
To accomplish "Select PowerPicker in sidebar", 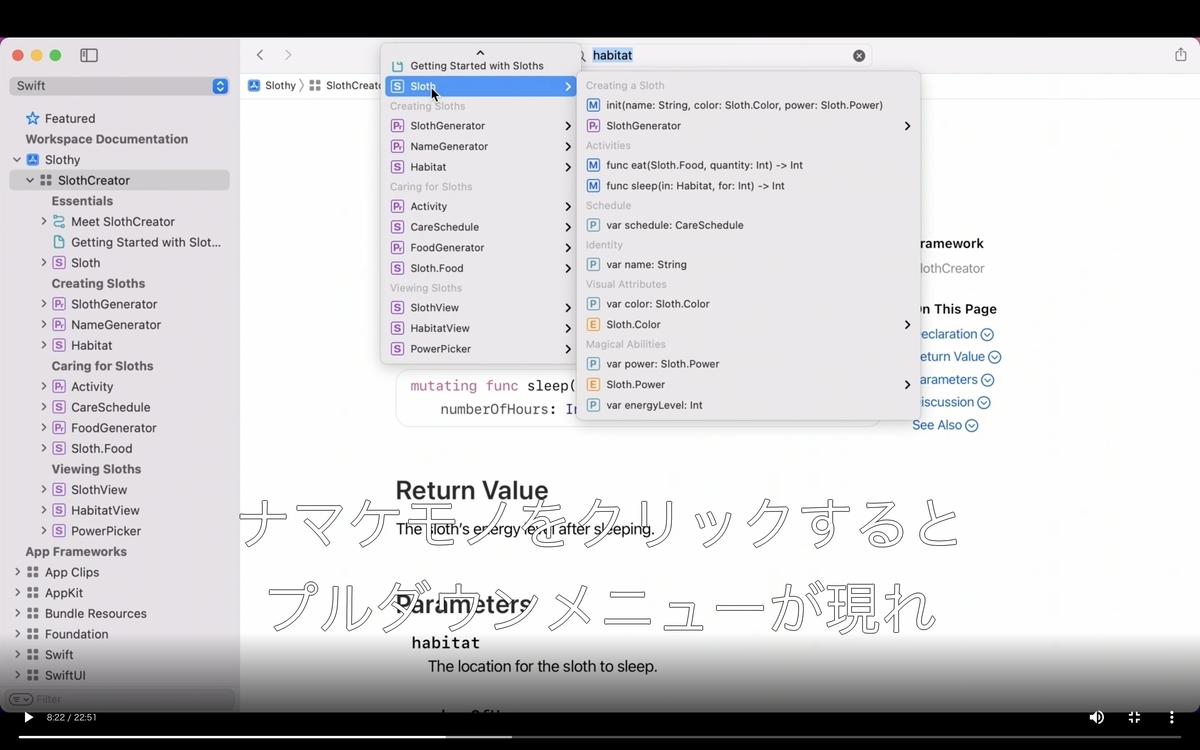I will click(106, 531).
